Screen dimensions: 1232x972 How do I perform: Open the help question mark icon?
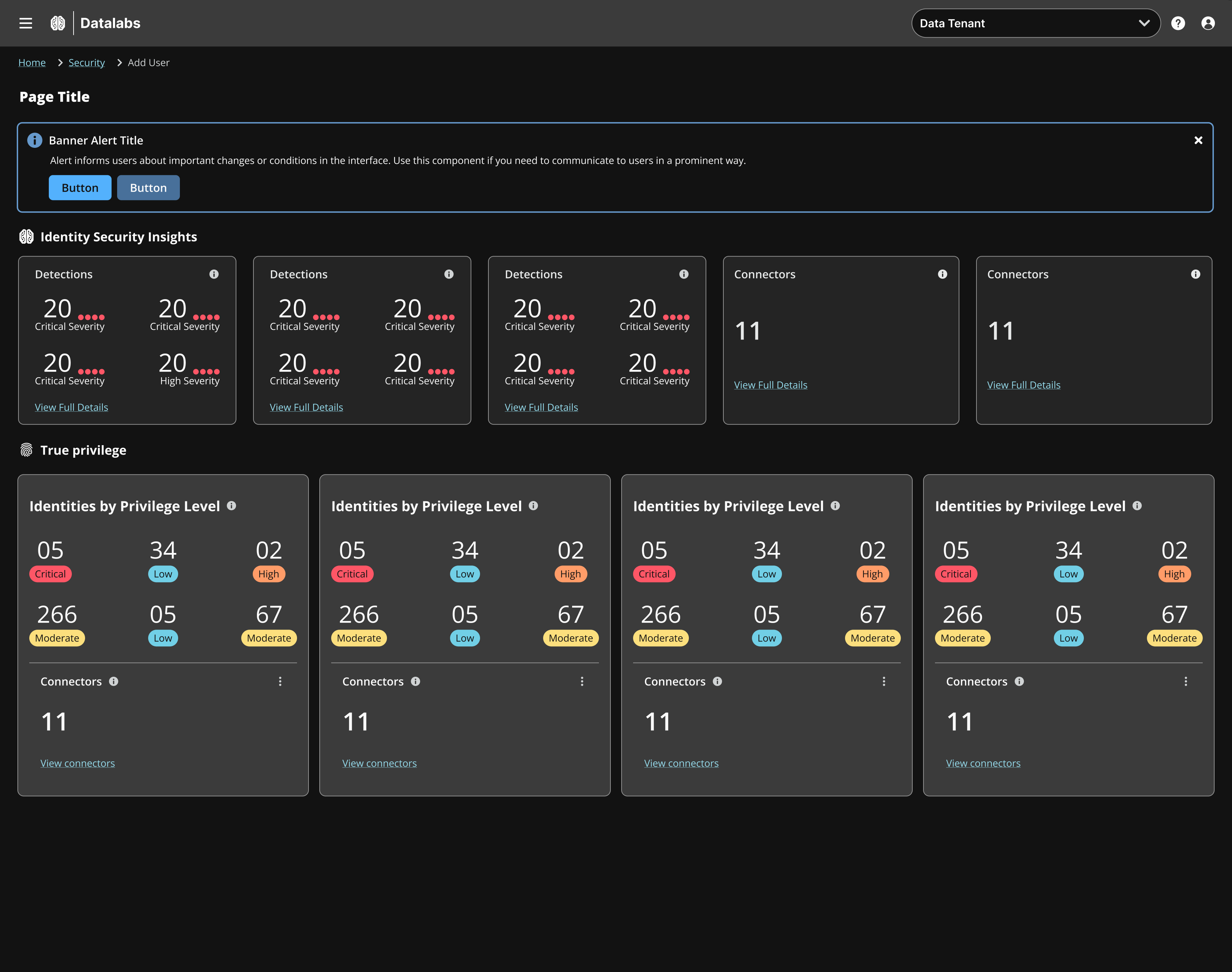1178,23
